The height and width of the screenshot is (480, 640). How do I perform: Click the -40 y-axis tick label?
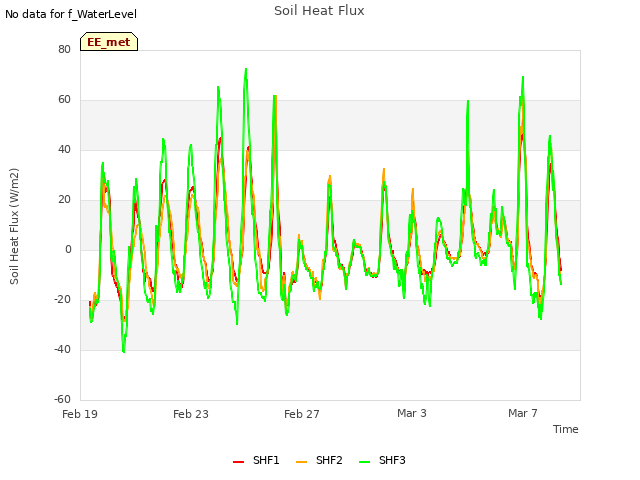click(x=62, y=349)
